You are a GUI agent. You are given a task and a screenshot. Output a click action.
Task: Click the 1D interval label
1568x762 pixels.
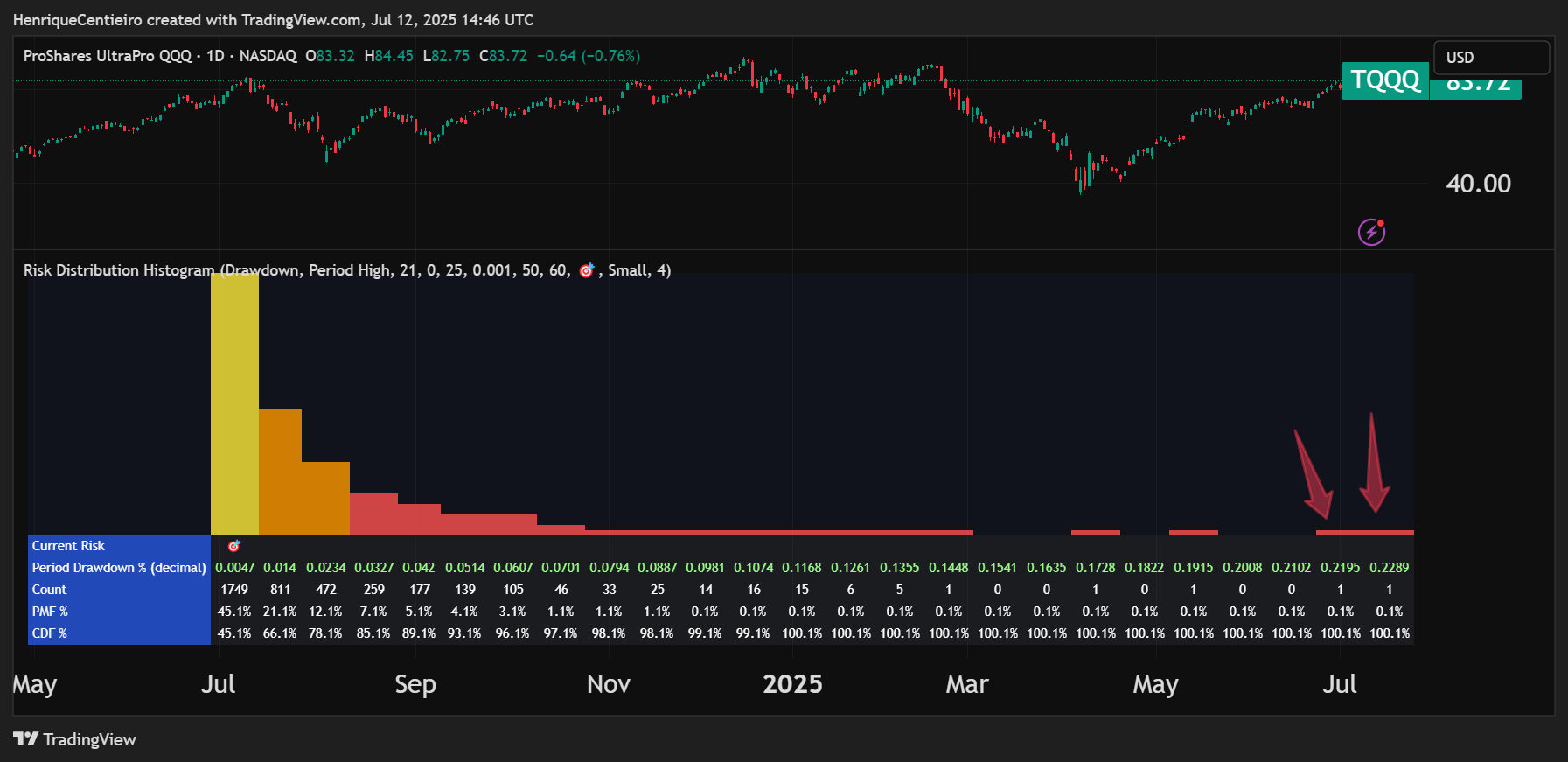(x=215, y=56)
